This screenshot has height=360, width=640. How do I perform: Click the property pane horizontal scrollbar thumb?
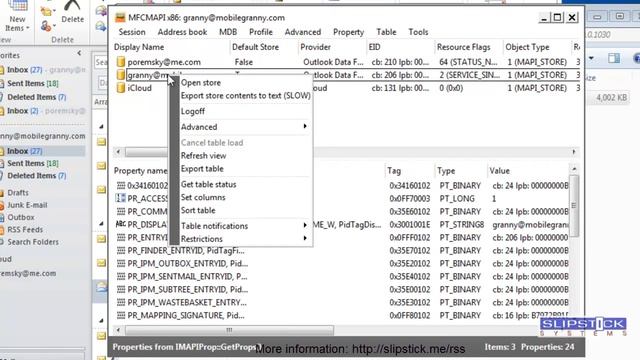[229, 330]
